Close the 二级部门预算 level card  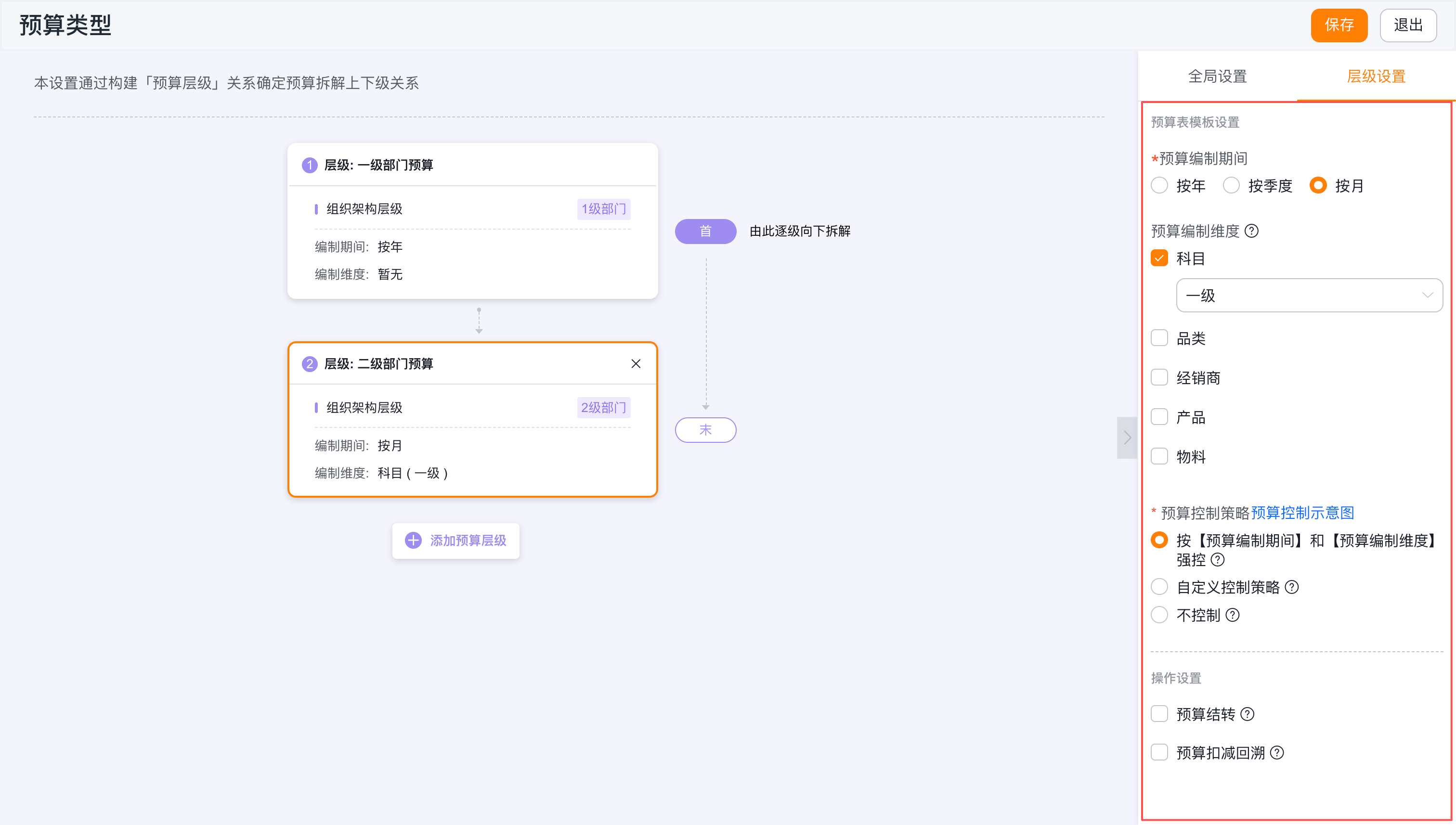636,364
